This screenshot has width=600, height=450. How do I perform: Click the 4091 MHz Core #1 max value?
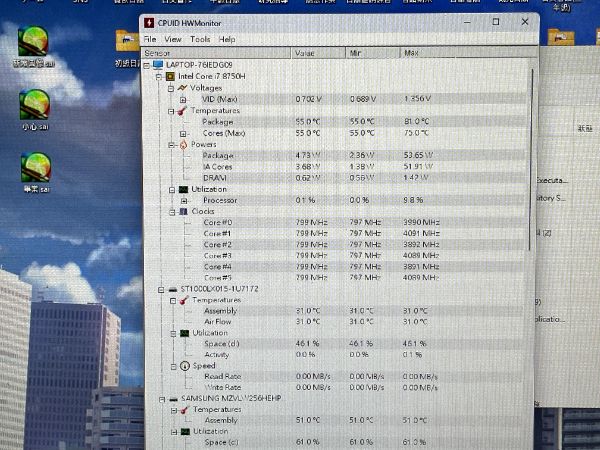(x=421, y=233)
